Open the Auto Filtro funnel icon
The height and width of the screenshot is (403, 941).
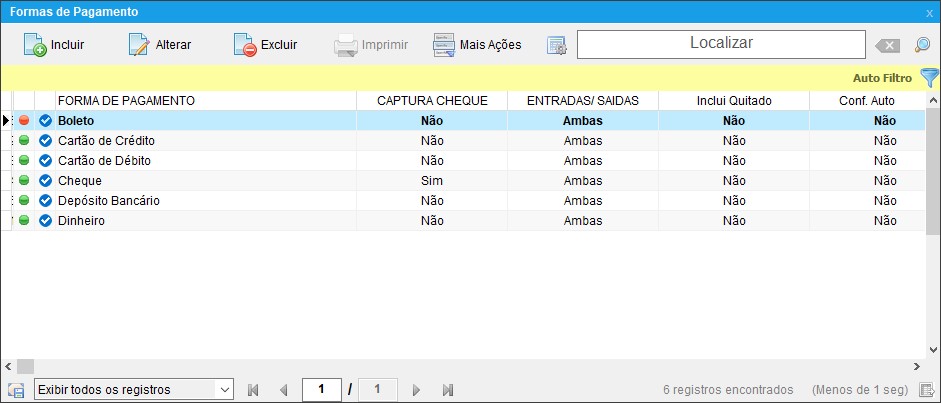(x=929, y=77)
